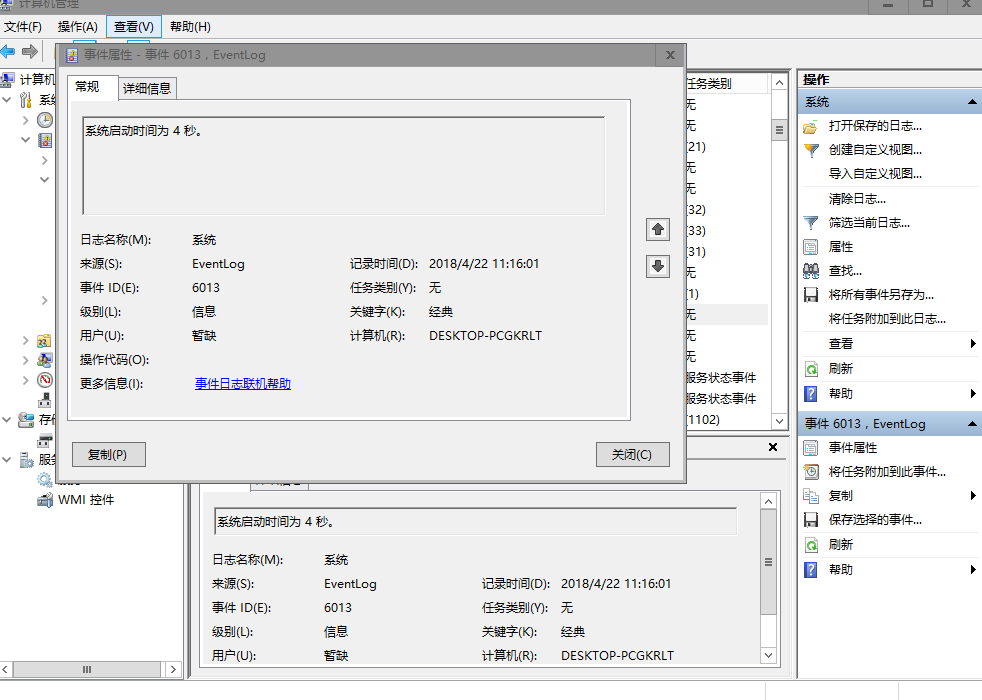The width and height of the screenshot is (982, 700).
Task: Click task scheduler clock icon in tree
Action: click(x=45, y=120)
